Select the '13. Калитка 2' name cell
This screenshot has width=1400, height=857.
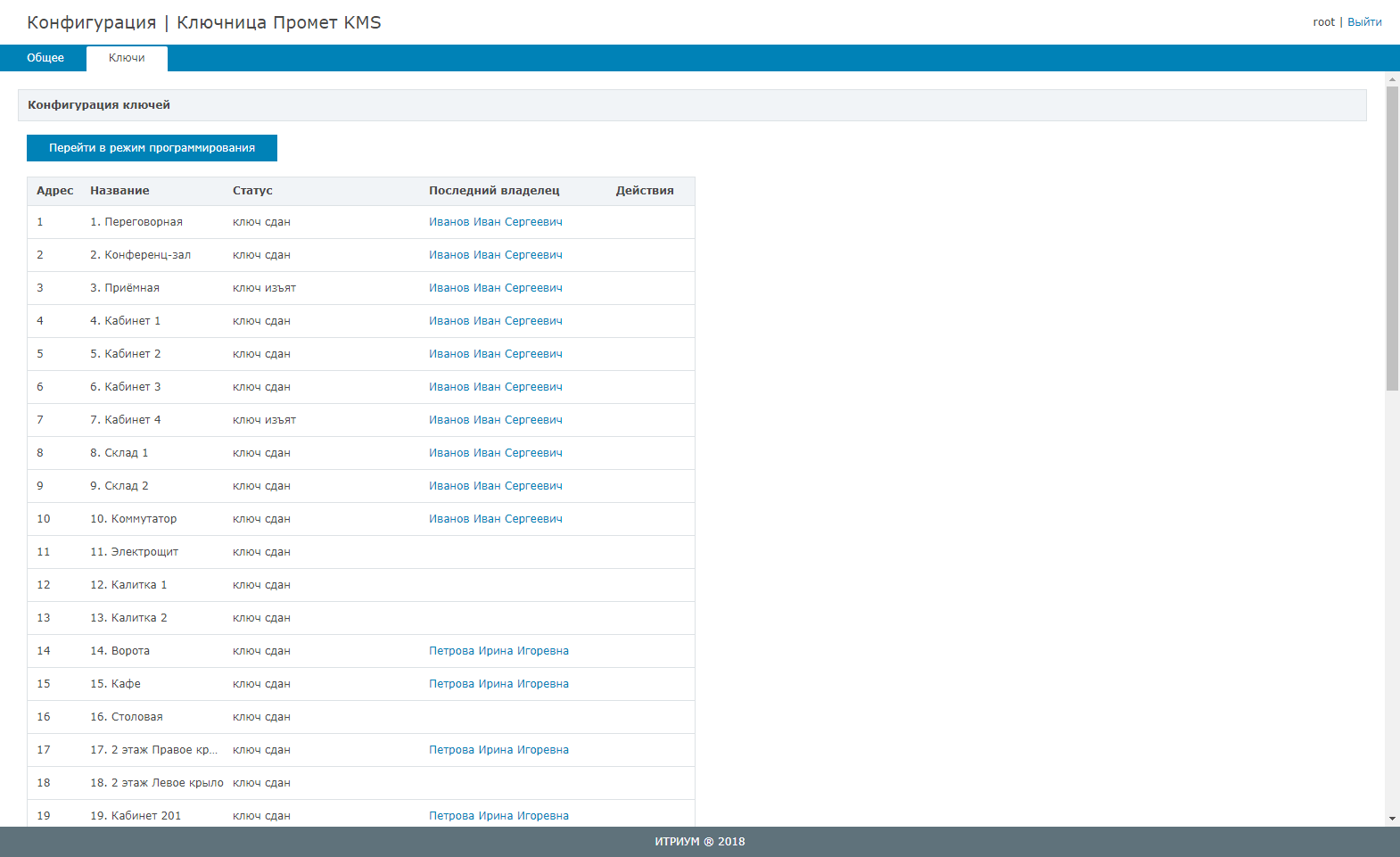[128, 618]
